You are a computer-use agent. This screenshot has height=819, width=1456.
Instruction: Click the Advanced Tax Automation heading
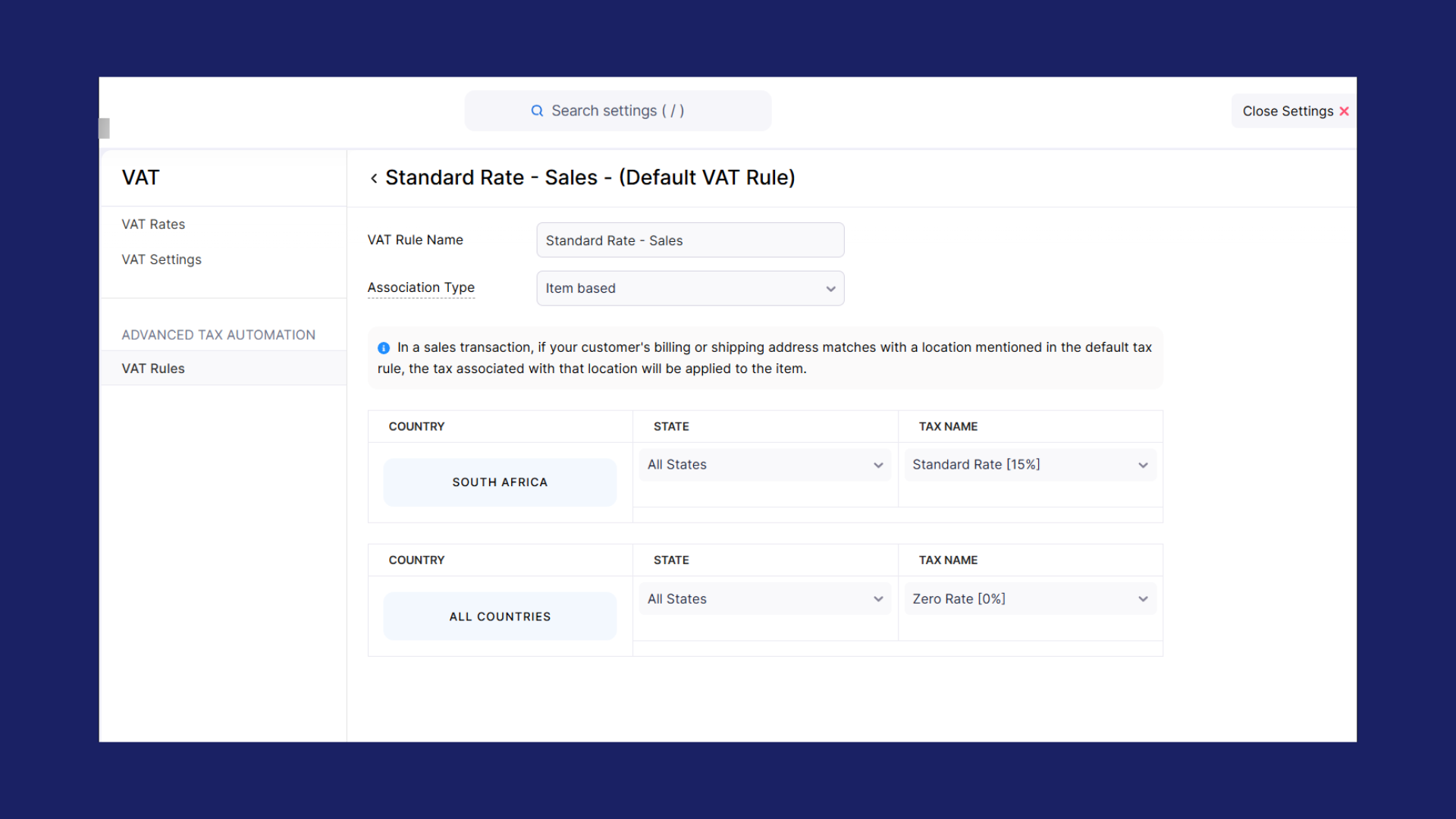218,335
